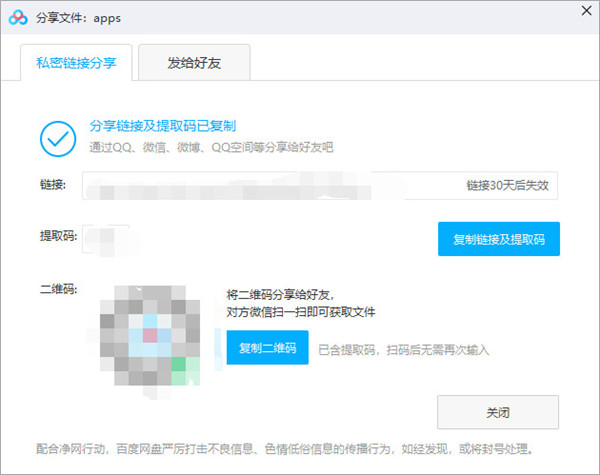
Task: Click the Baidu Netdisk cloud logo icon
Action: point(18,18)
